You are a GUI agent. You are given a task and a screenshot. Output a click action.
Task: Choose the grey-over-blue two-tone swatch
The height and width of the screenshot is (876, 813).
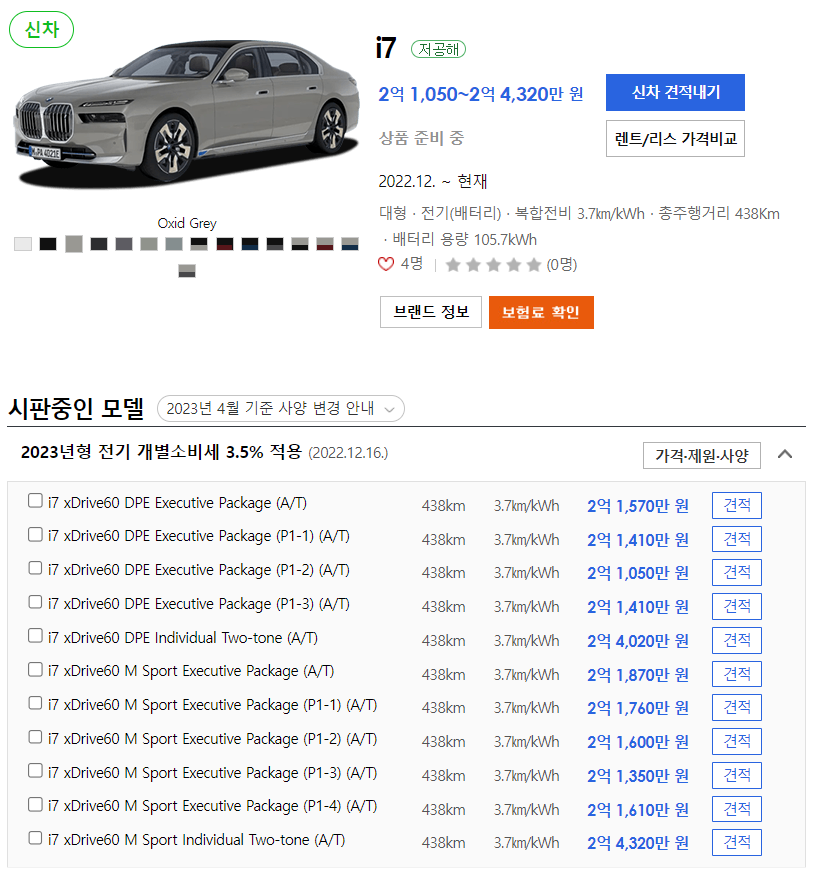[x=350, y=244]
